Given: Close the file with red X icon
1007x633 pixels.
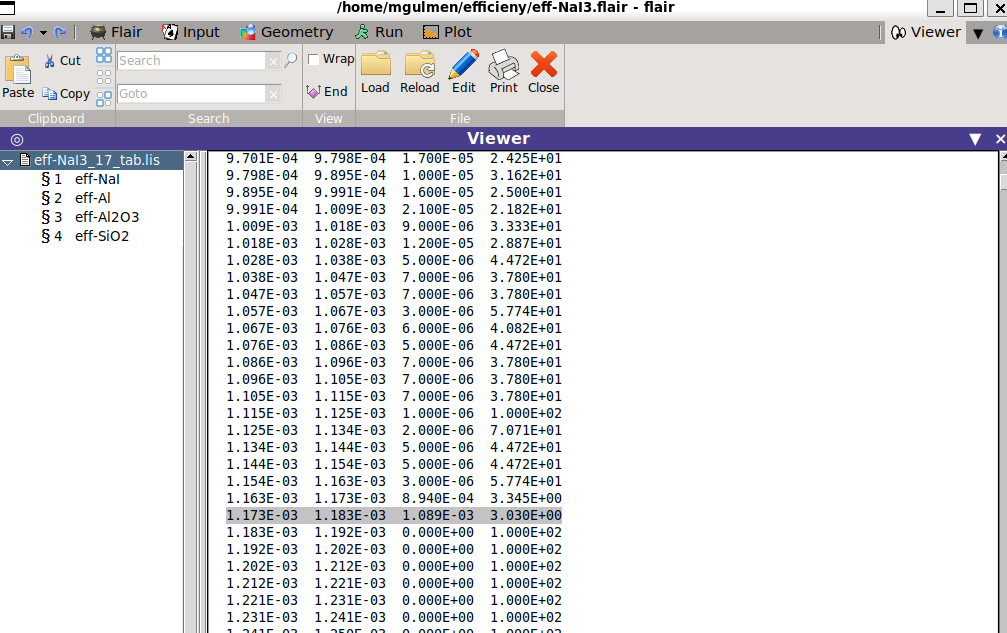Looking at the screenshot, I should (x=543, y=64).
